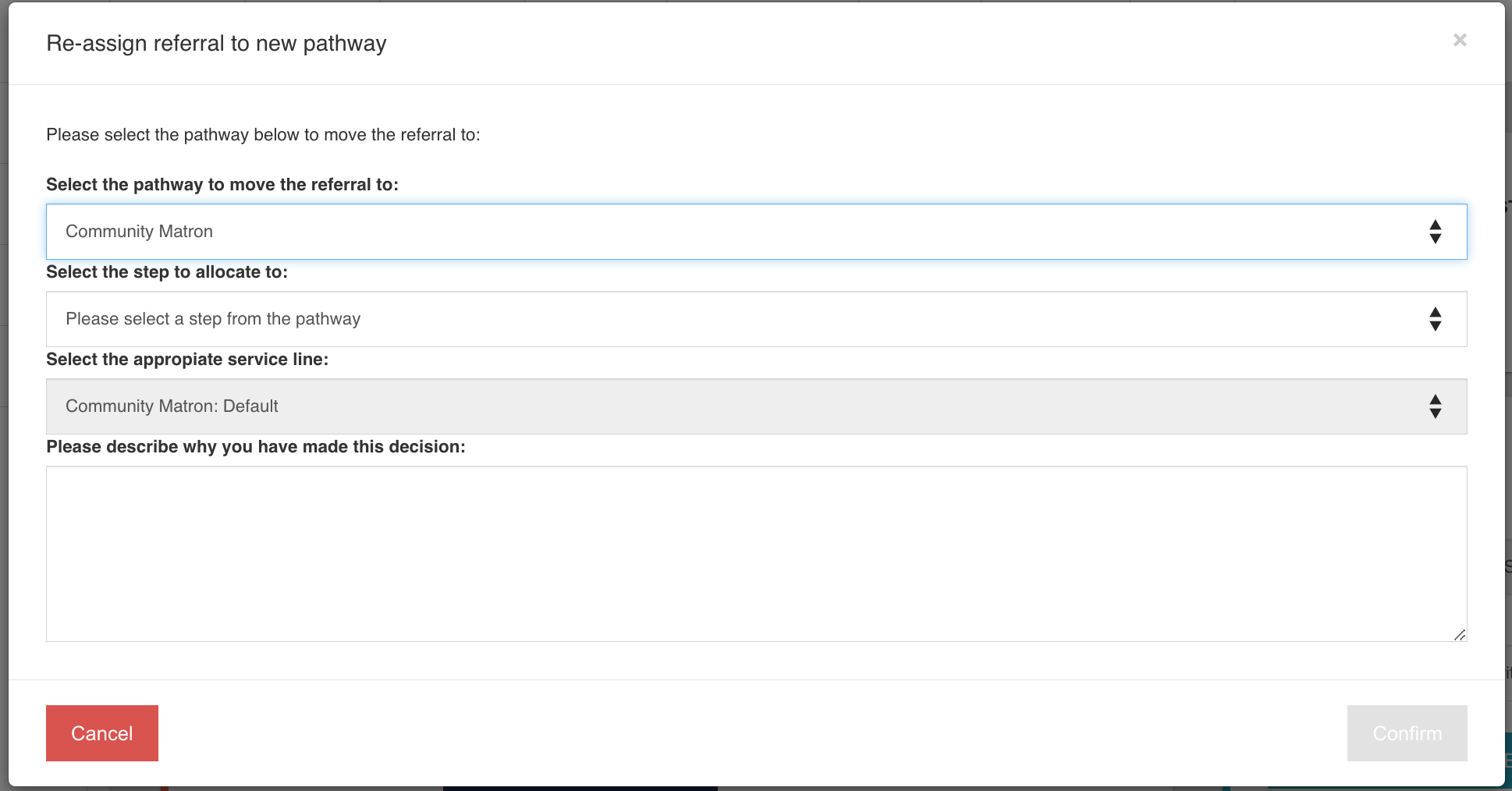1512x791 pixels.
Task: Close the Re-assign referral dialog with X
Action: tap(1460, 40)
